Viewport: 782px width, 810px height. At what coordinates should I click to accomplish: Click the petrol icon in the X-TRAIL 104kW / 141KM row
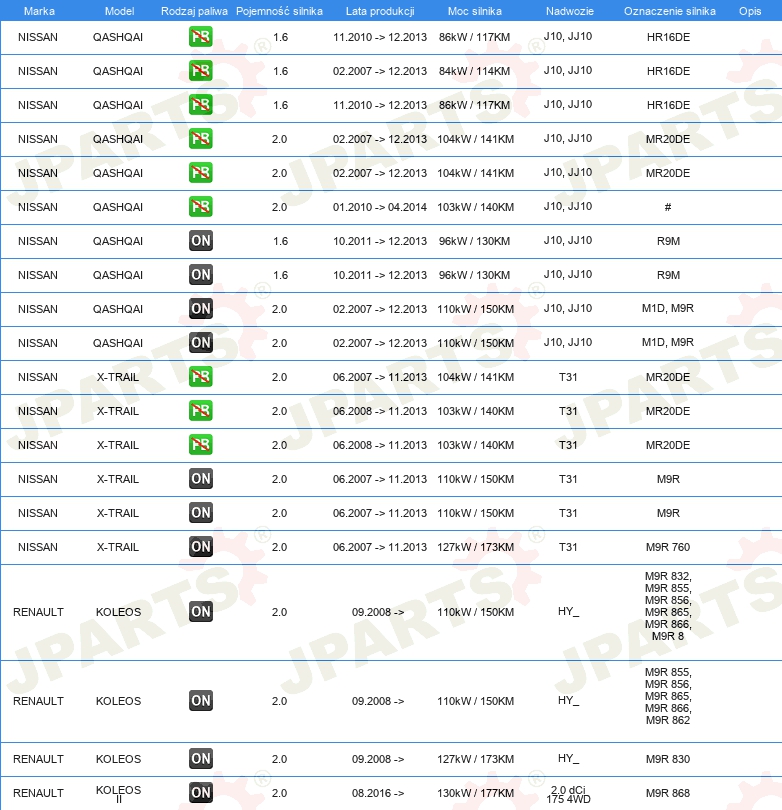[x=200, y=377]
